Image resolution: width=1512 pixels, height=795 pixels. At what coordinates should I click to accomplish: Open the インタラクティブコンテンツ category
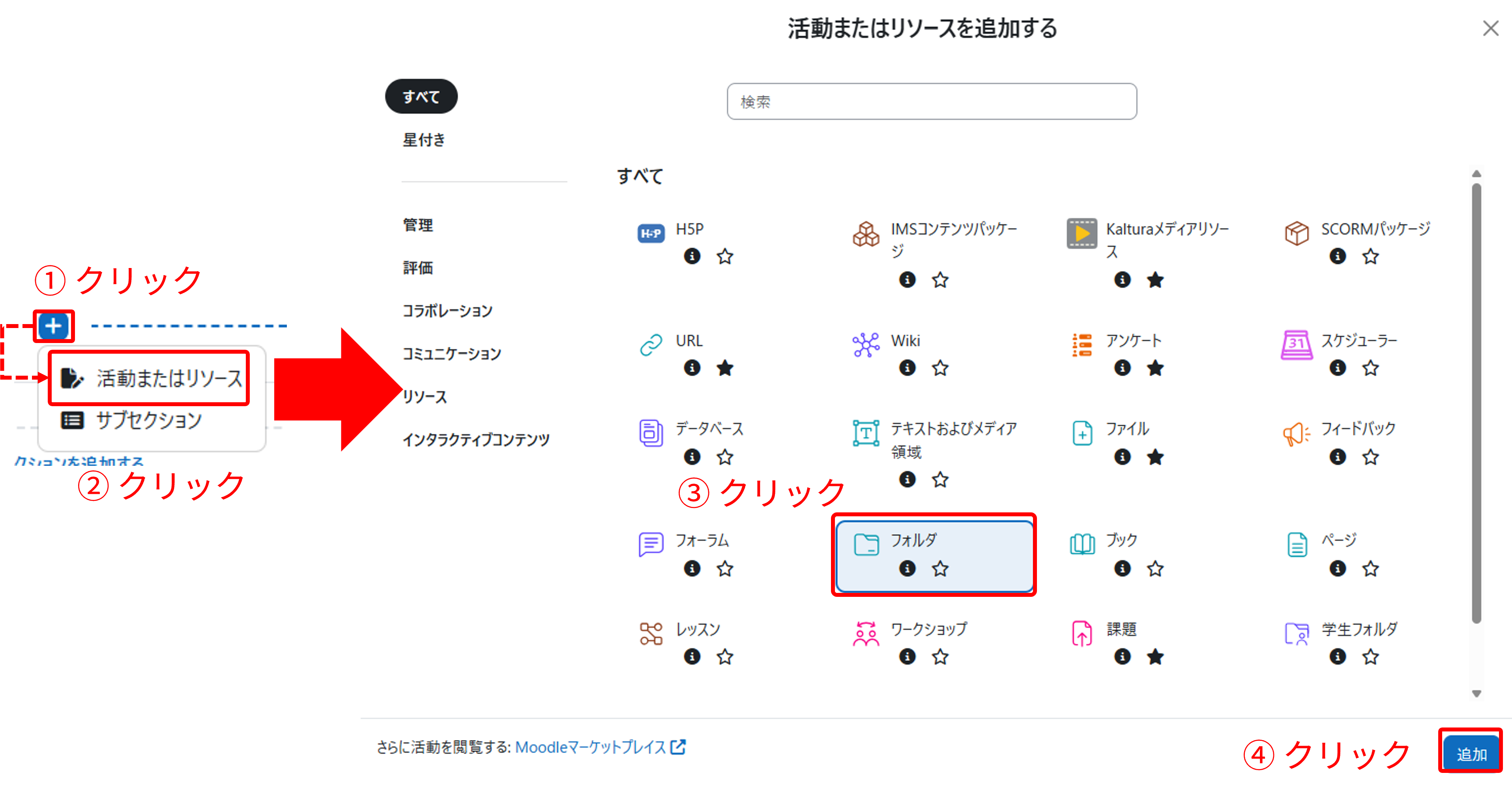coord(476,439)
